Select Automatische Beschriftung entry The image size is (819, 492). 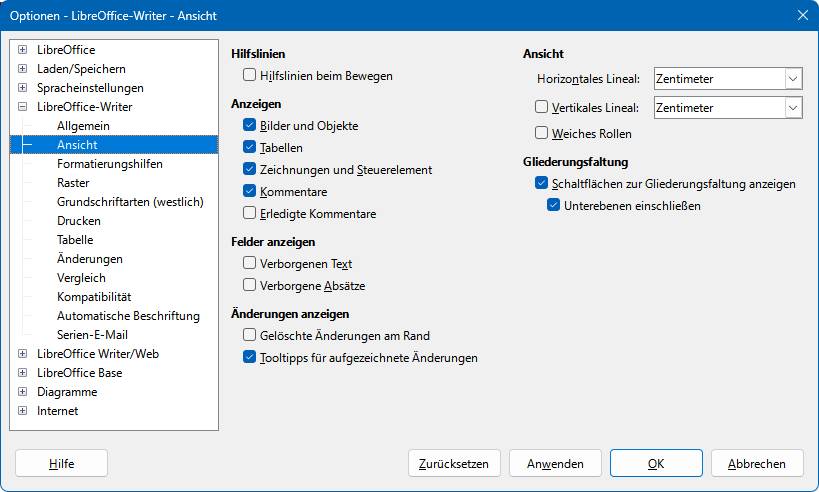tap(128, 315)
